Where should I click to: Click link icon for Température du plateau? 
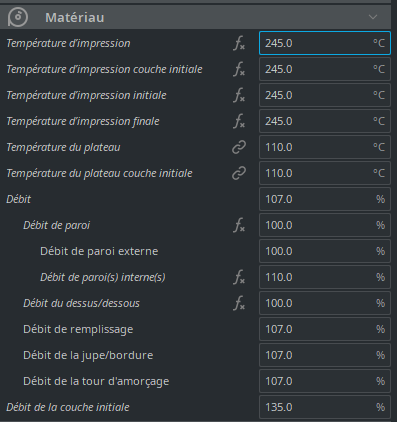pos(239,147)
